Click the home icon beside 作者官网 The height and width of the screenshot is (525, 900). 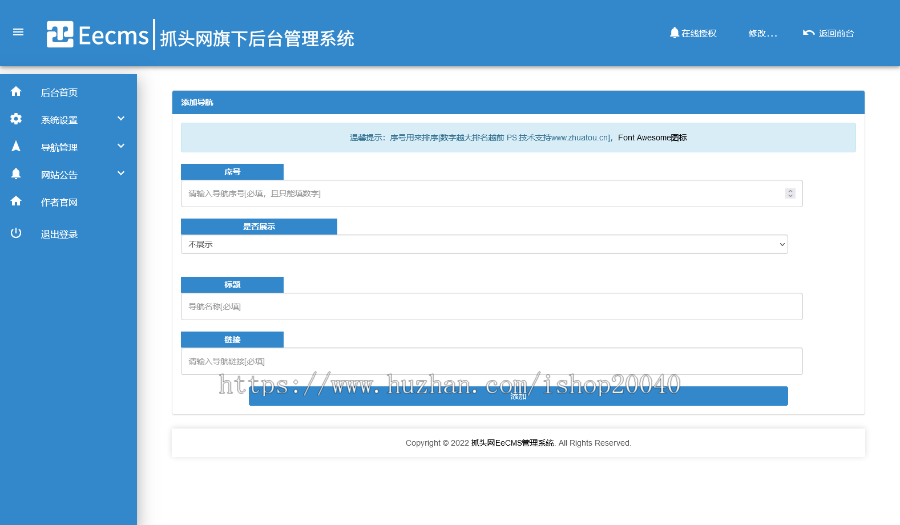pos(16,201)
